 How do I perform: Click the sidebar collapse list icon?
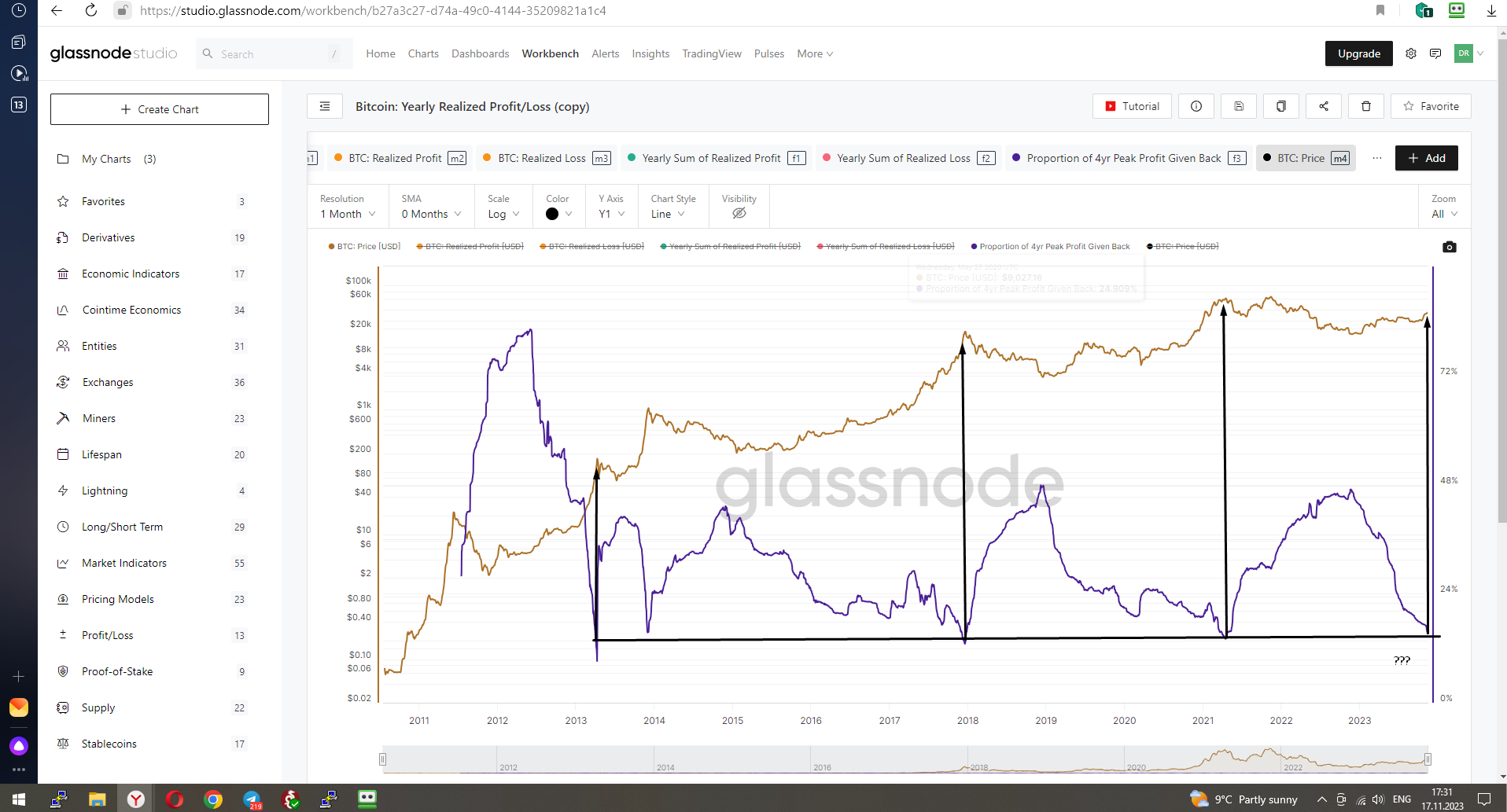tap(325, 106)
